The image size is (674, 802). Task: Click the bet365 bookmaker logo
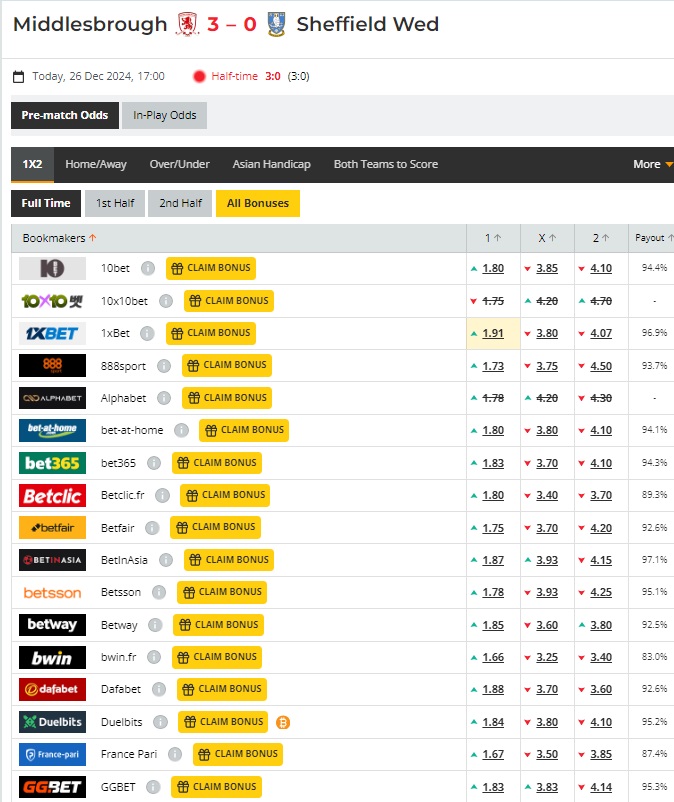coord(52,463)
